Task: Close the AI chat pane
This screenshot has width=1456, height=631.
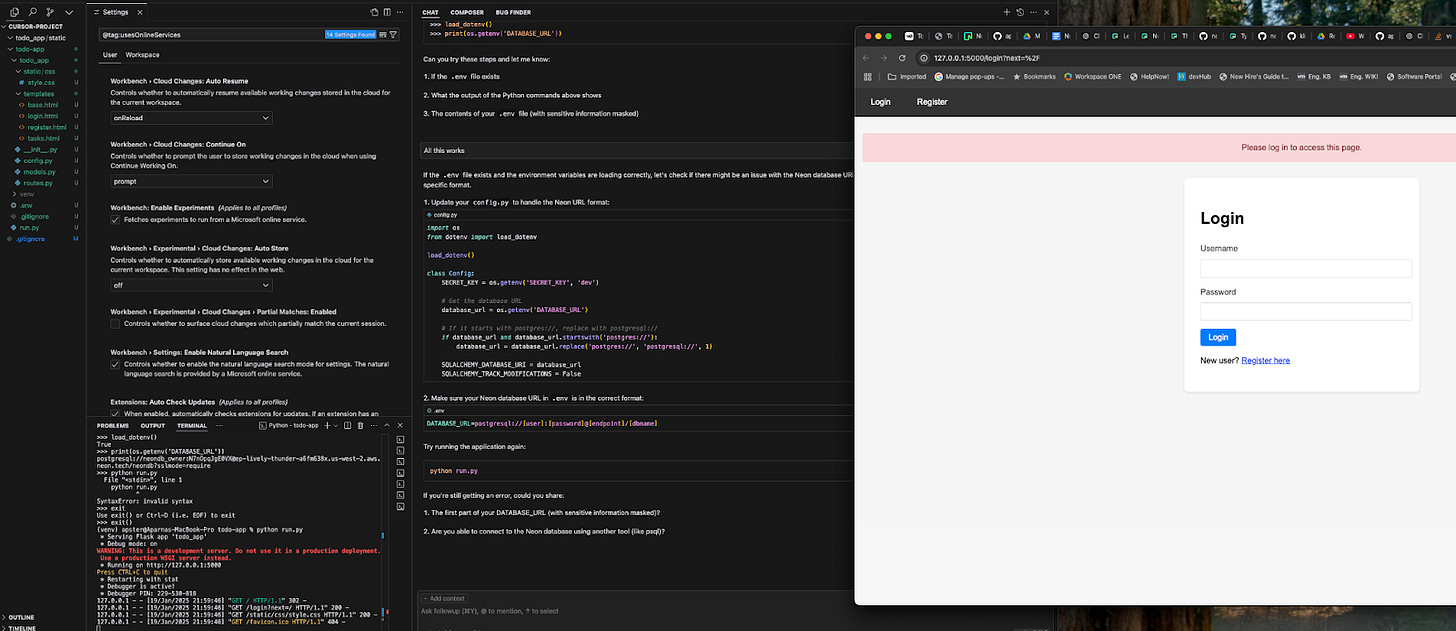Action: point(1046,12)
